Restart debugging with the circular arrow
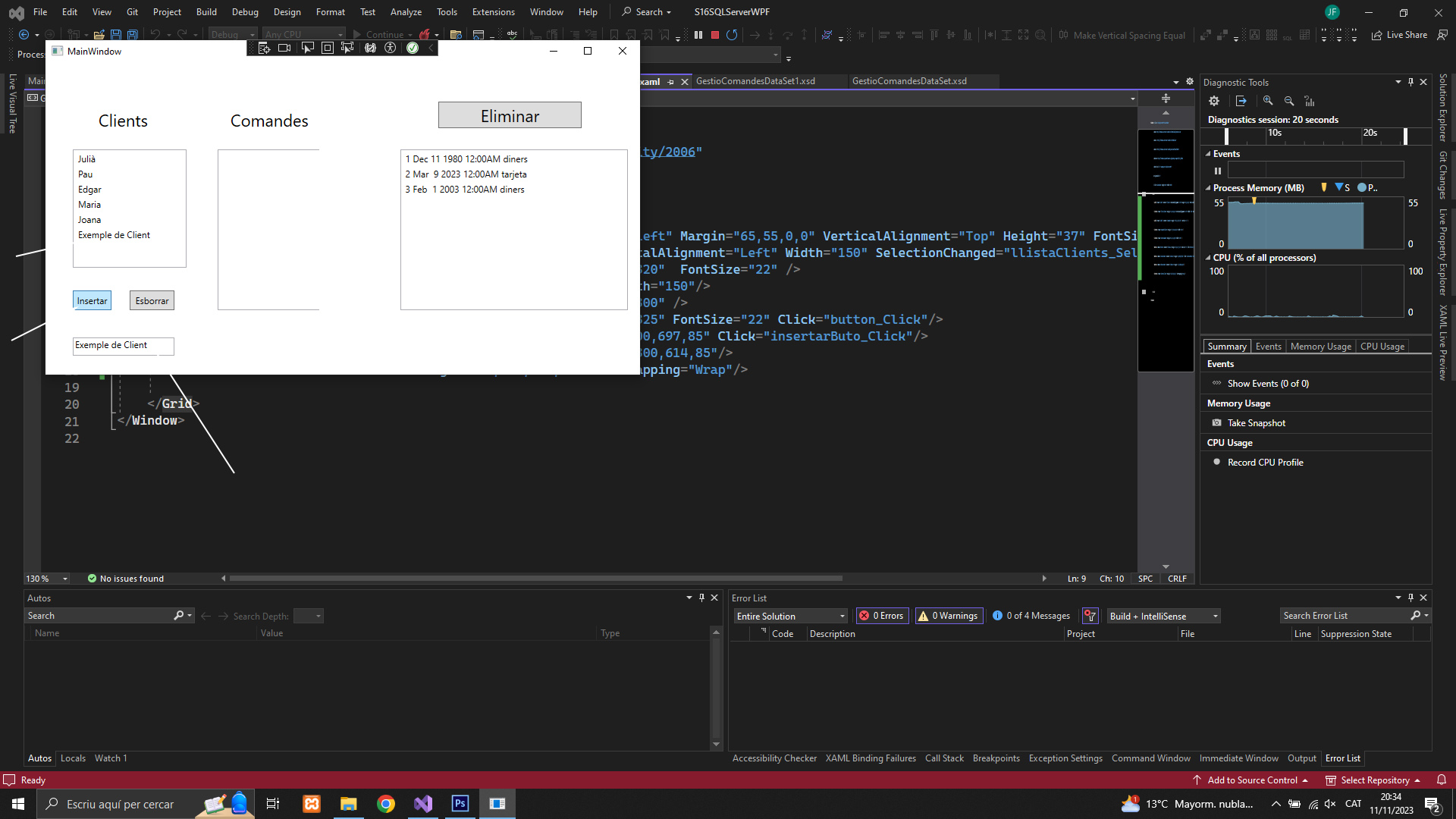The height and width of the screenshot is (819, 1456). pos(732,35)
